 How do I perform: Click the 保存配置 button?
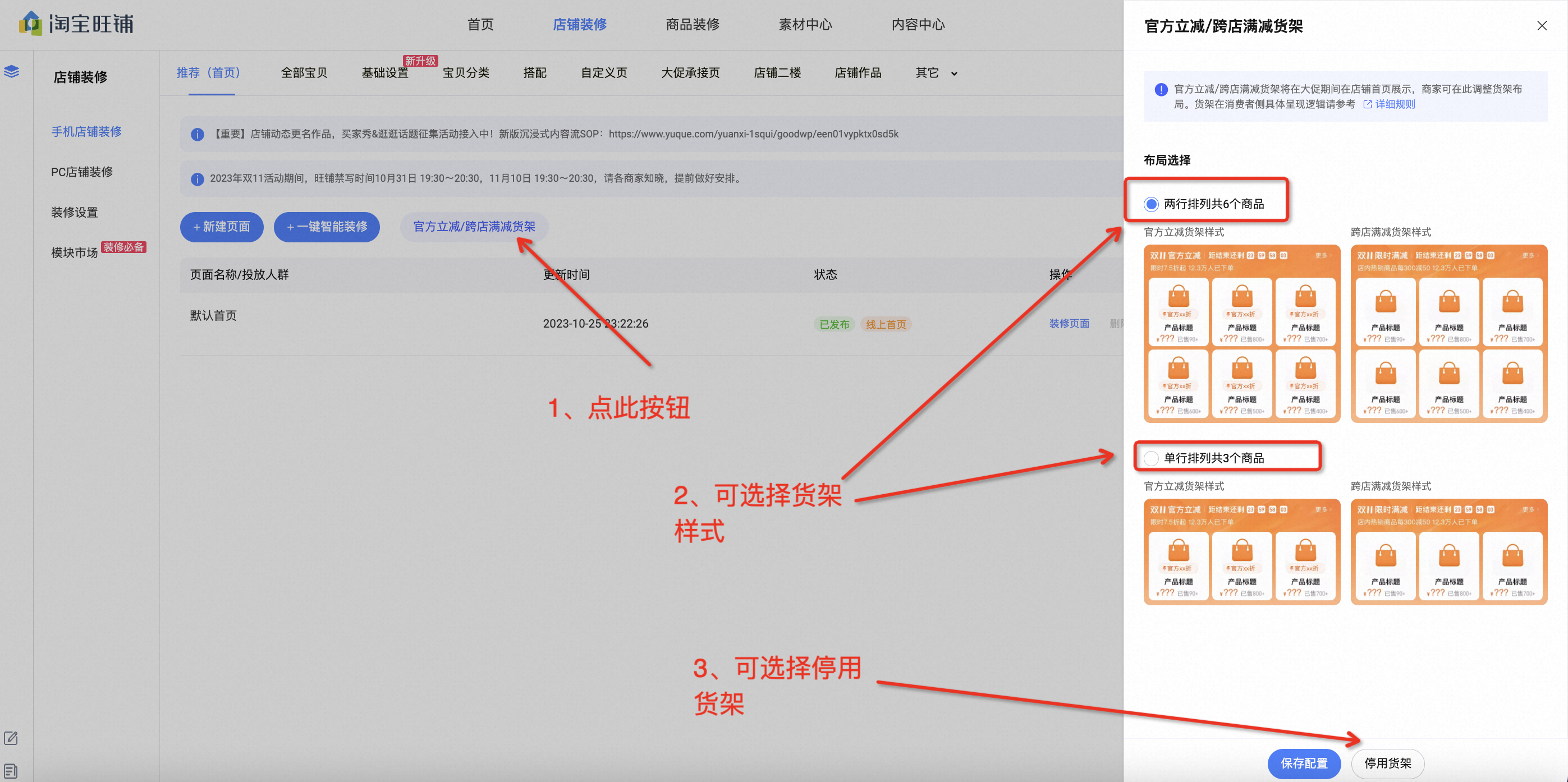click(1304, 763)
